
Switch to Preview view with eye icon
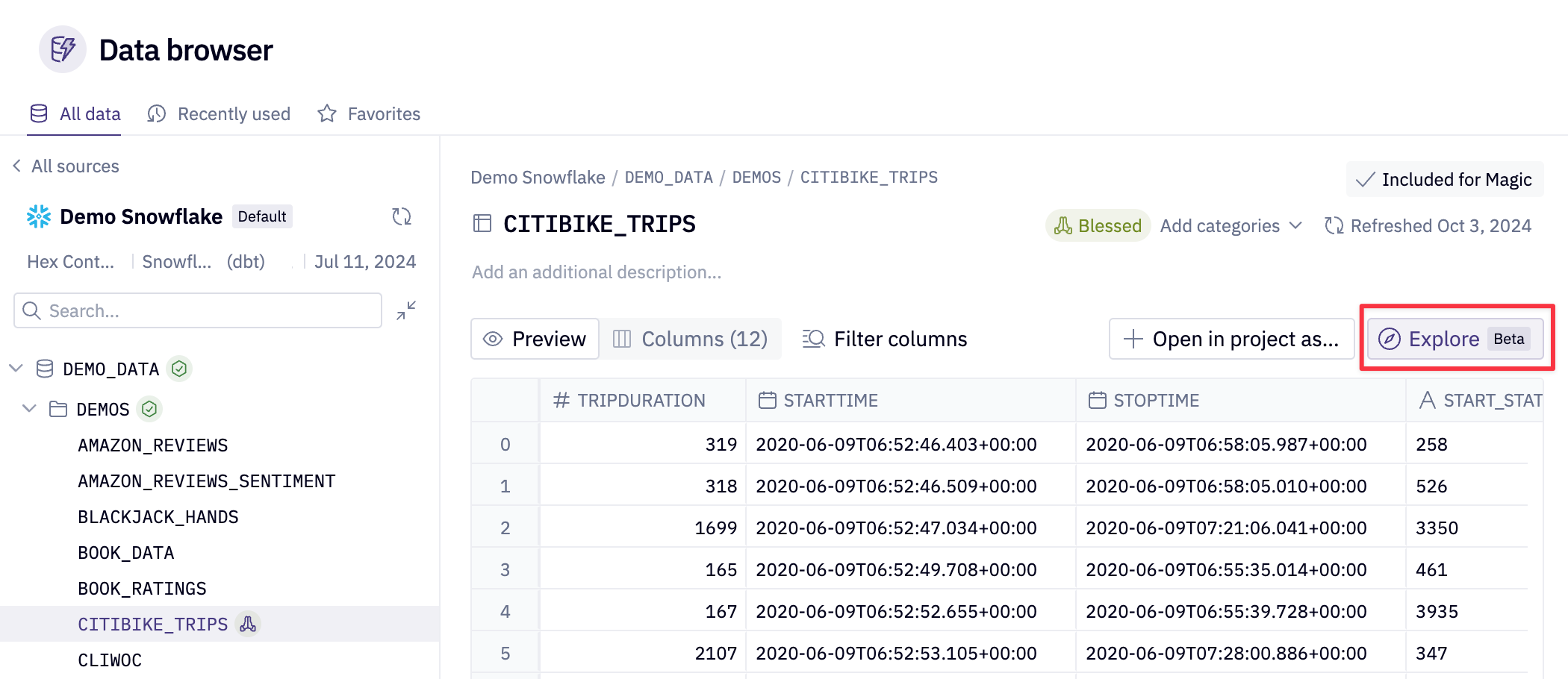click(x=535, y=339)
